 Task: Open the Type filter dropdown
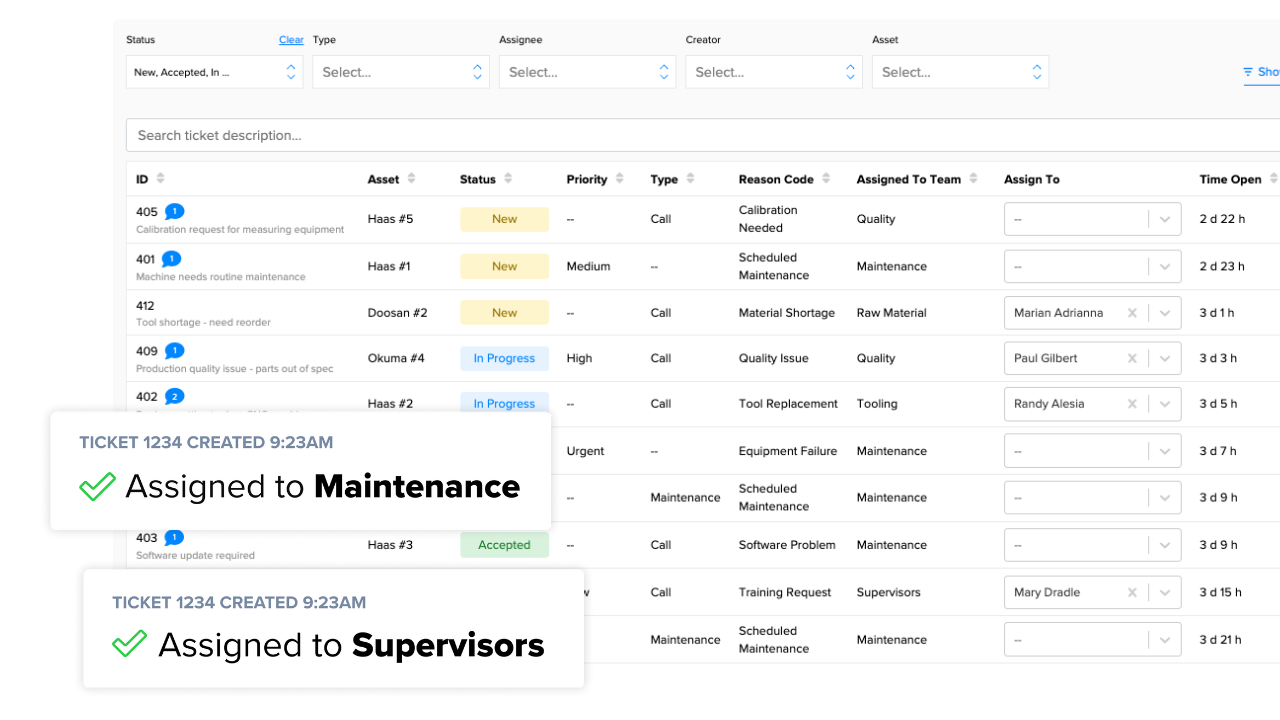tap(401, 72)
